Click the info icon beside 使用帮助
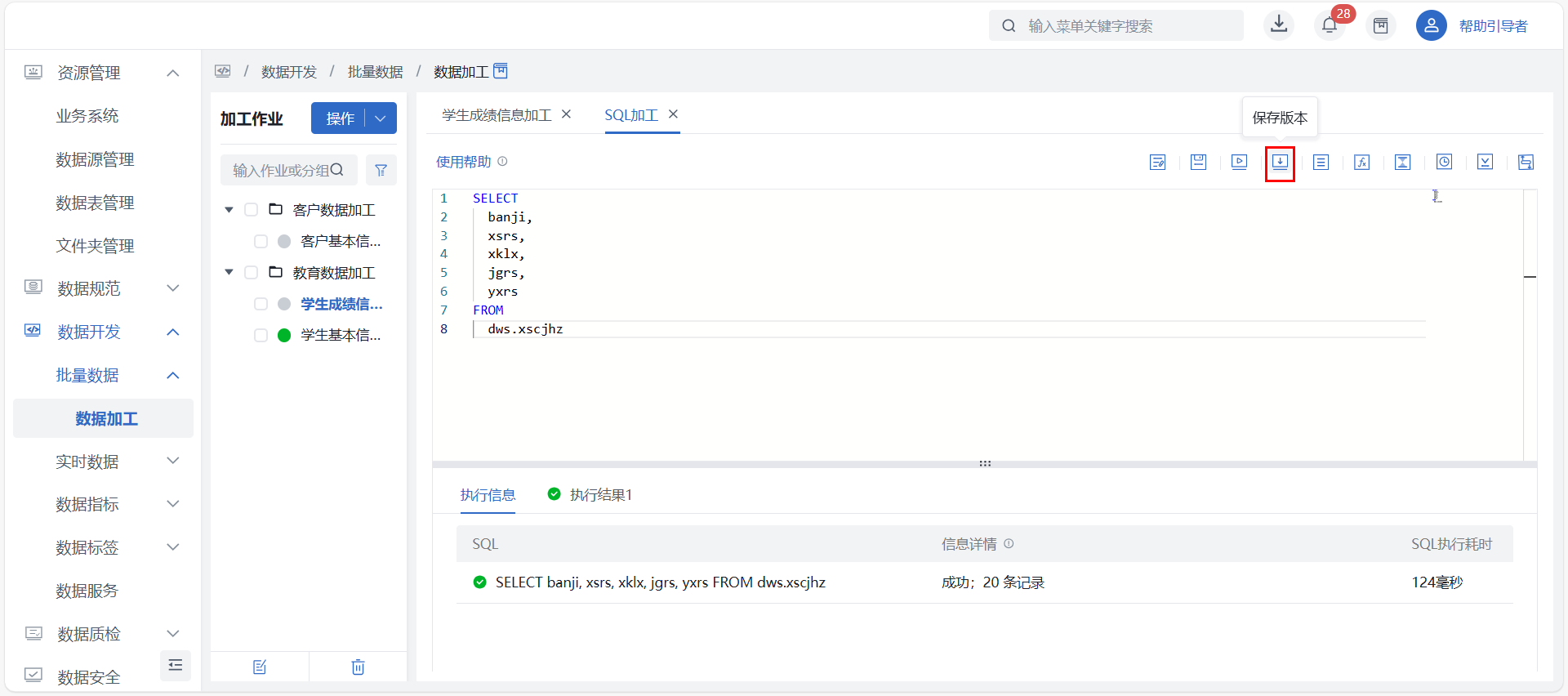The height and width of the screenshot is (696, 1568). (502, 161)
